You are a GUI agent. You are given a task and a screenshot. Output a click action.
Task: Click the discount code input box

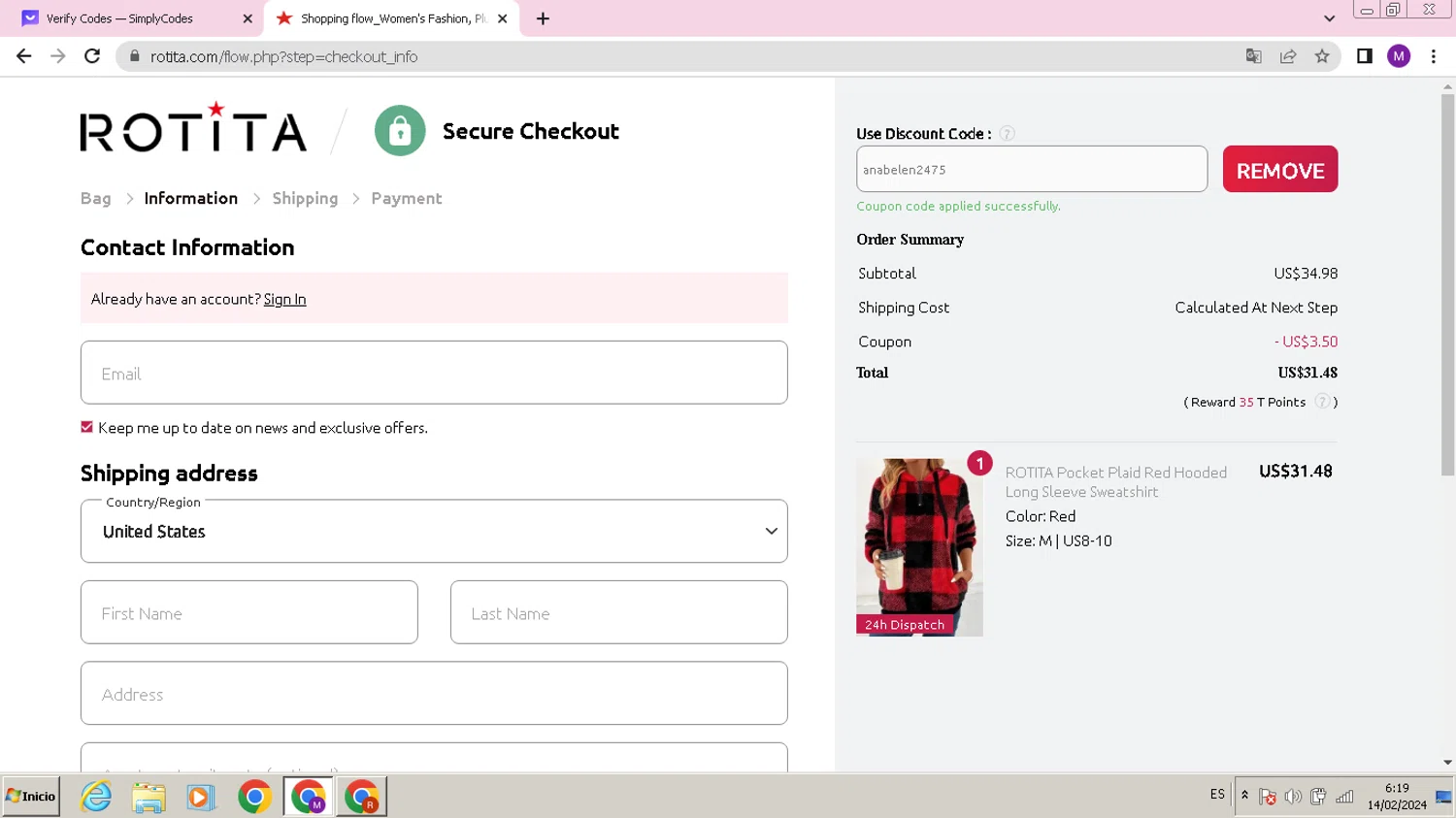[x=1032, y=169]
